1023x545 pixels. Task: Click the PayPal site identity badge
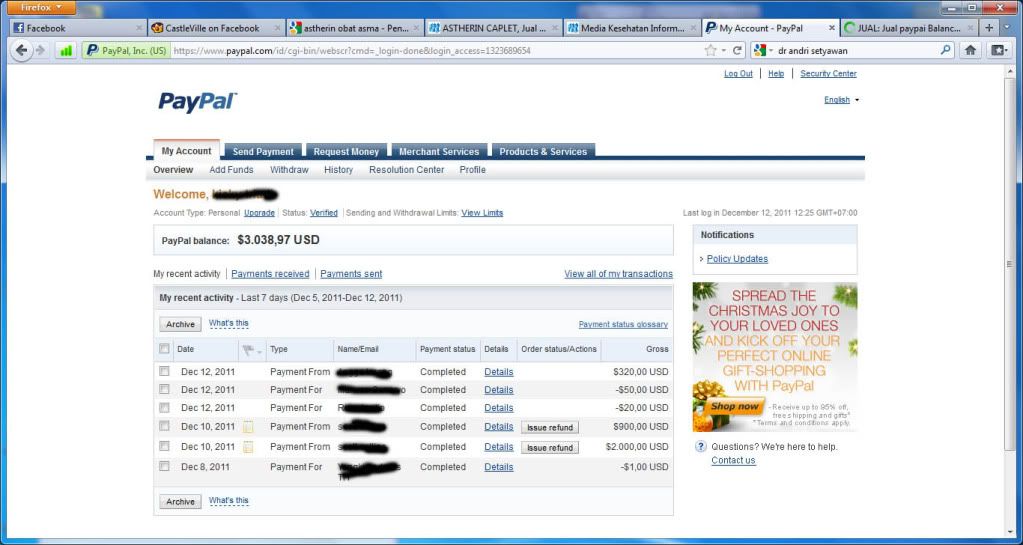(127, 50)
